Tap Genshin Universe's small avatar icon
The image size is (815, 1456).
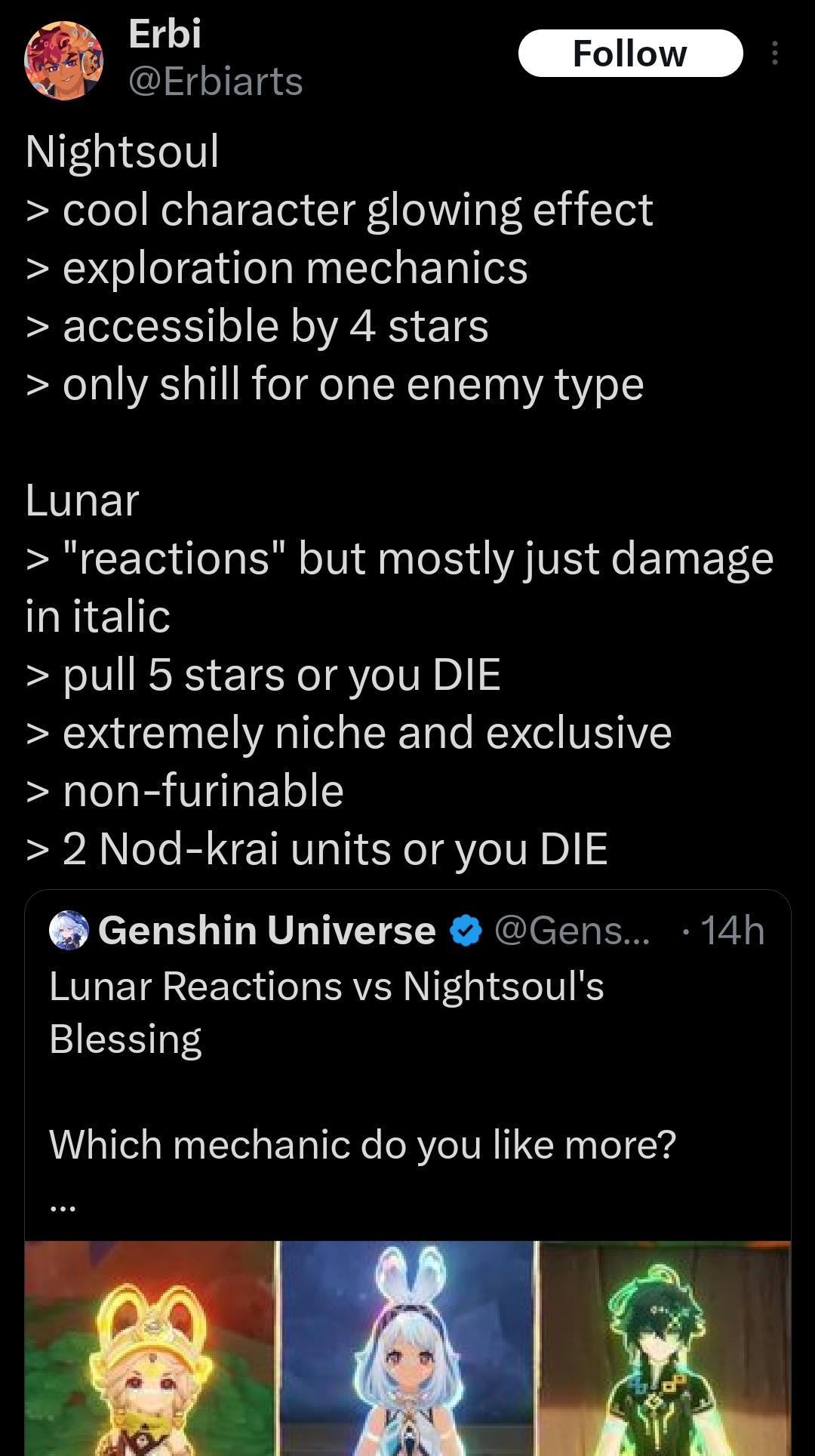coord(69,930)
